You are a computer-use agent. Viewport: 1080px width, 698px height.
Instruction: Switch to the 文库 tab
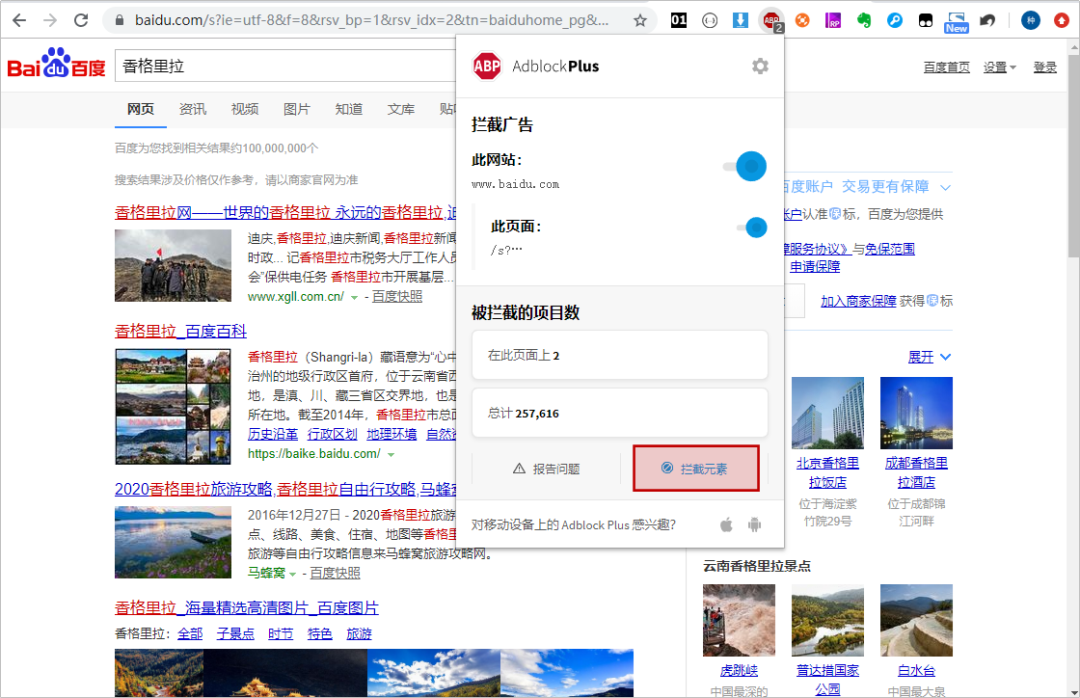[x=401, y=109]
